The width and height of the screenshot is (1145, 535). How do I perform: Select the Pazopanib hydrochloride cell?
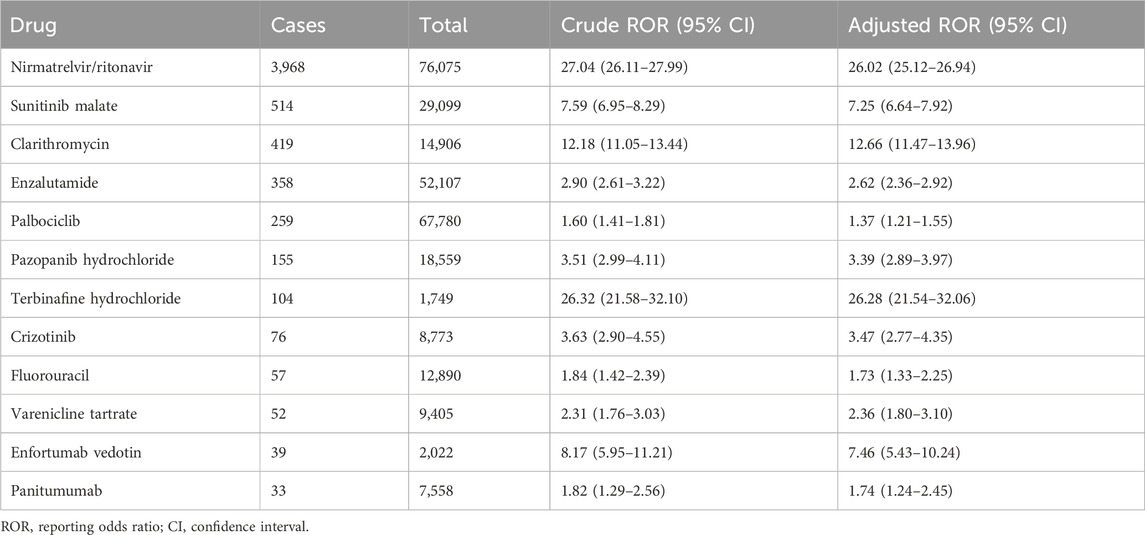[x=87, y=259]
